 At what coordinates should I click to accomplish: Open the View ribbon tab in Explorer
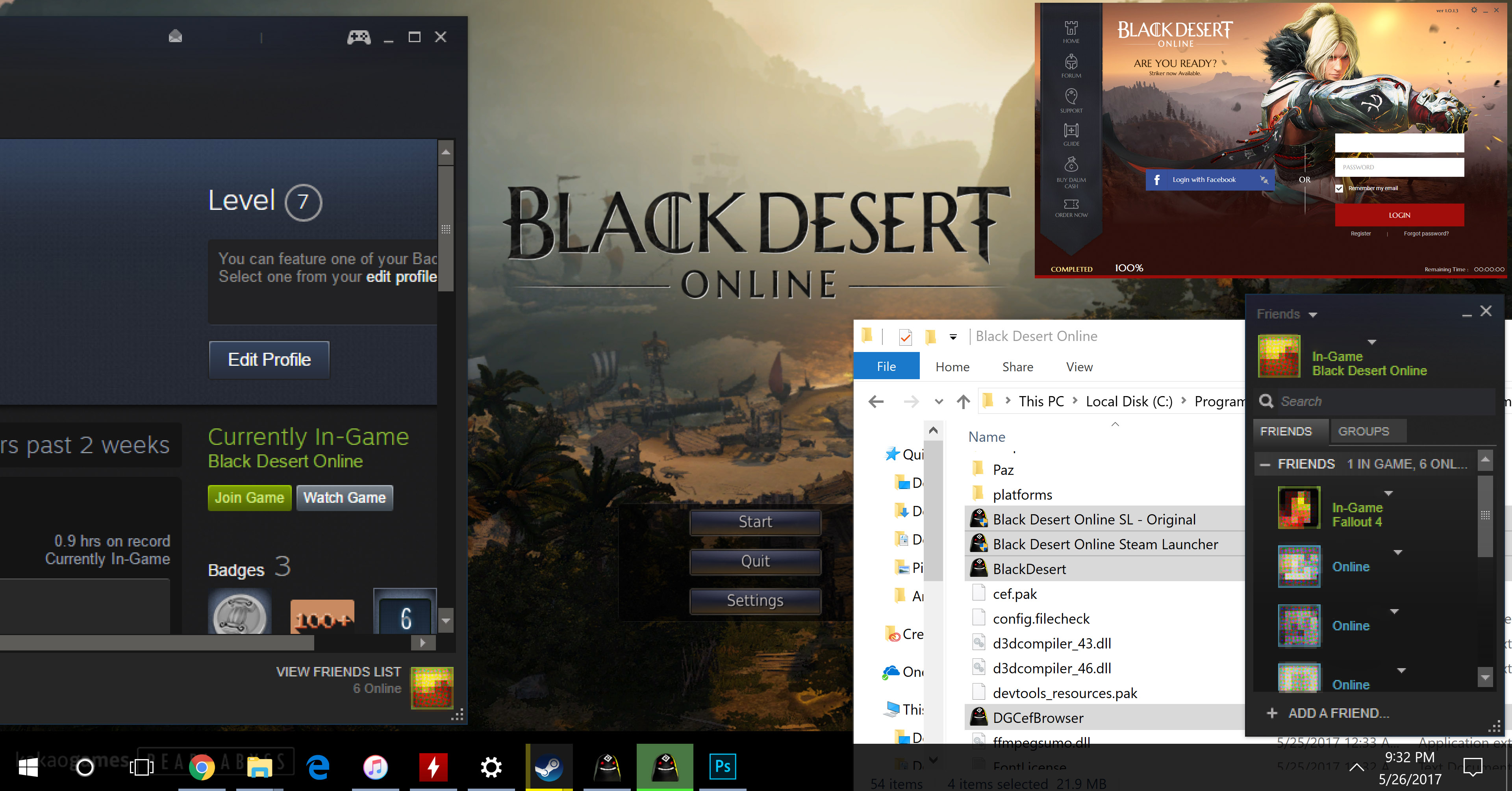1079,367
